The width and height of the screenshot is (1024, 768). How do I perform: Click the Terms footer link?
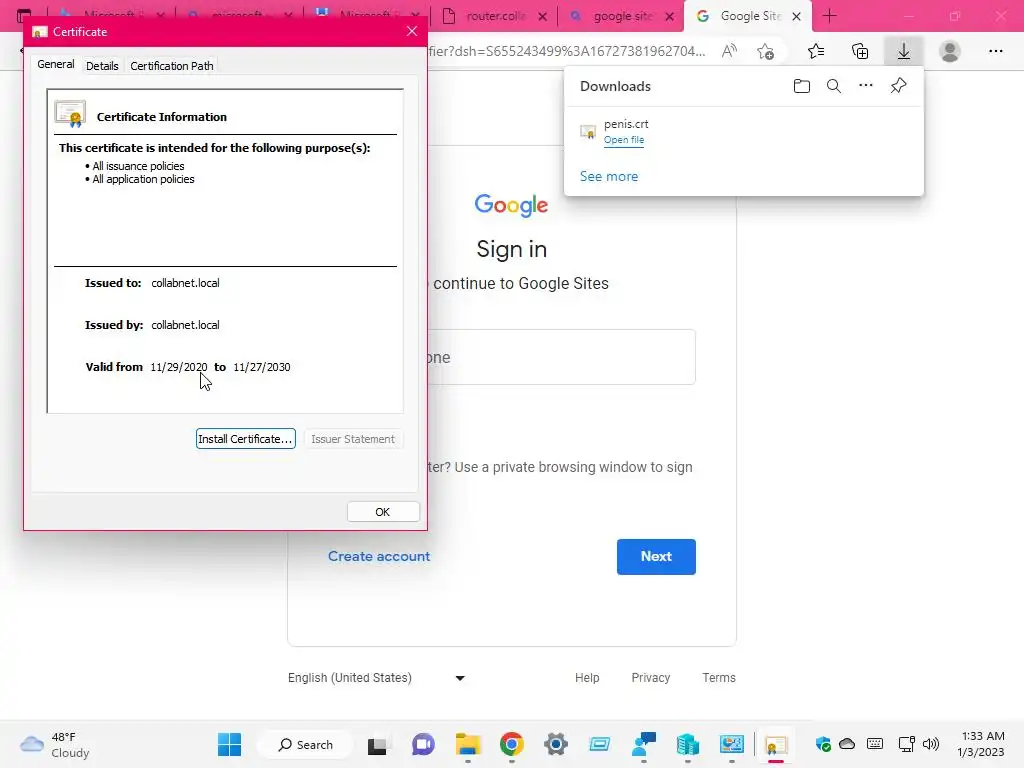click(x=718, y=678)
